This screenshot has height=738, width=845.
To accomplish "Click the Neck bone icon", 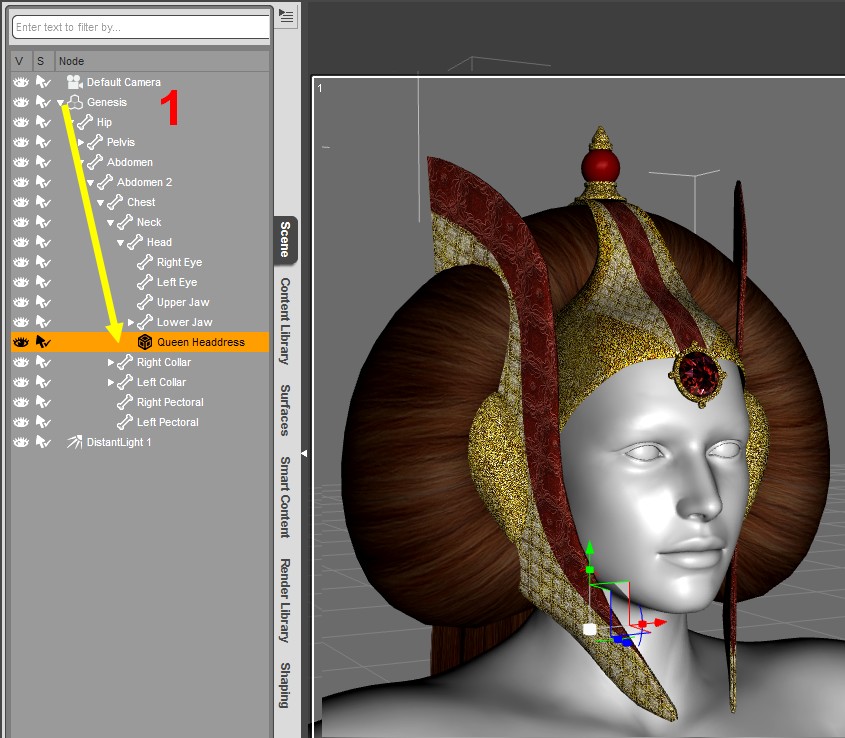I will point(125,222).
